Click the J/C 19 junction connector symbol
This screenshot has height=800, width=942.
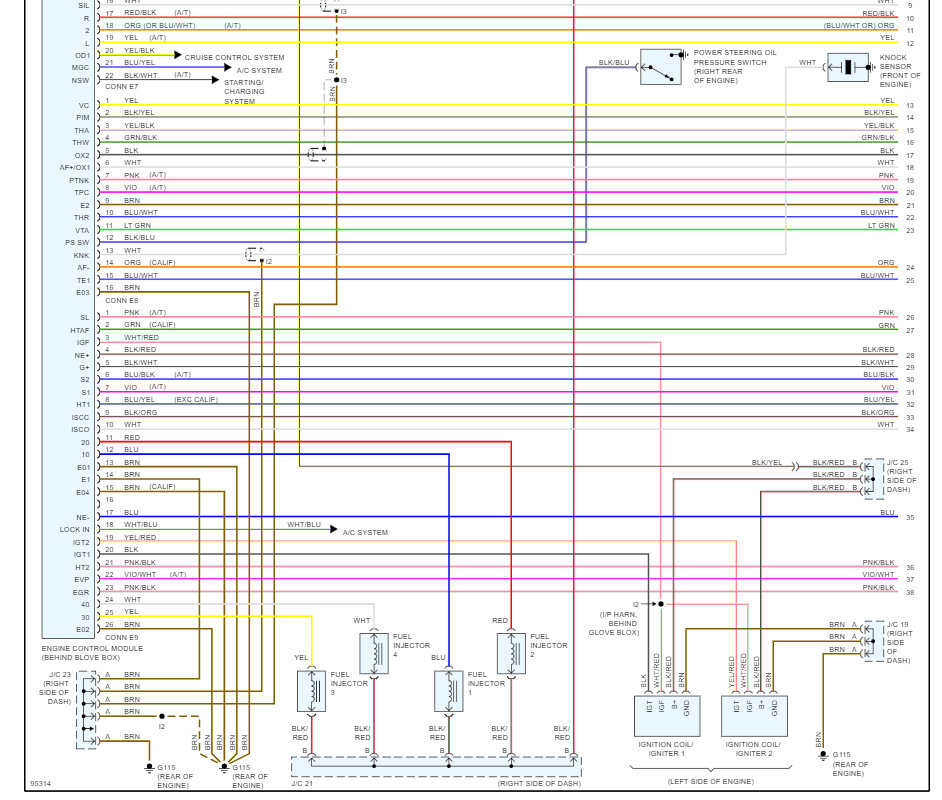[x=874, y=641]
